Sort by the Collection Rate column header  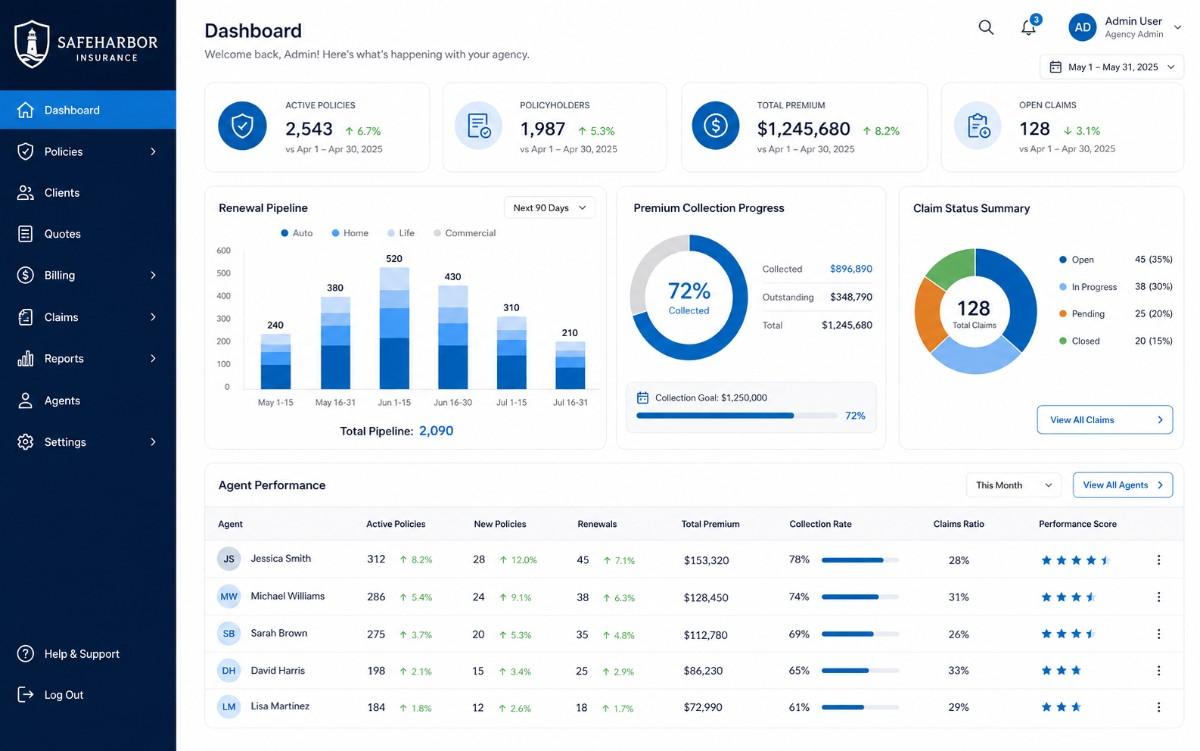[821, 524]
